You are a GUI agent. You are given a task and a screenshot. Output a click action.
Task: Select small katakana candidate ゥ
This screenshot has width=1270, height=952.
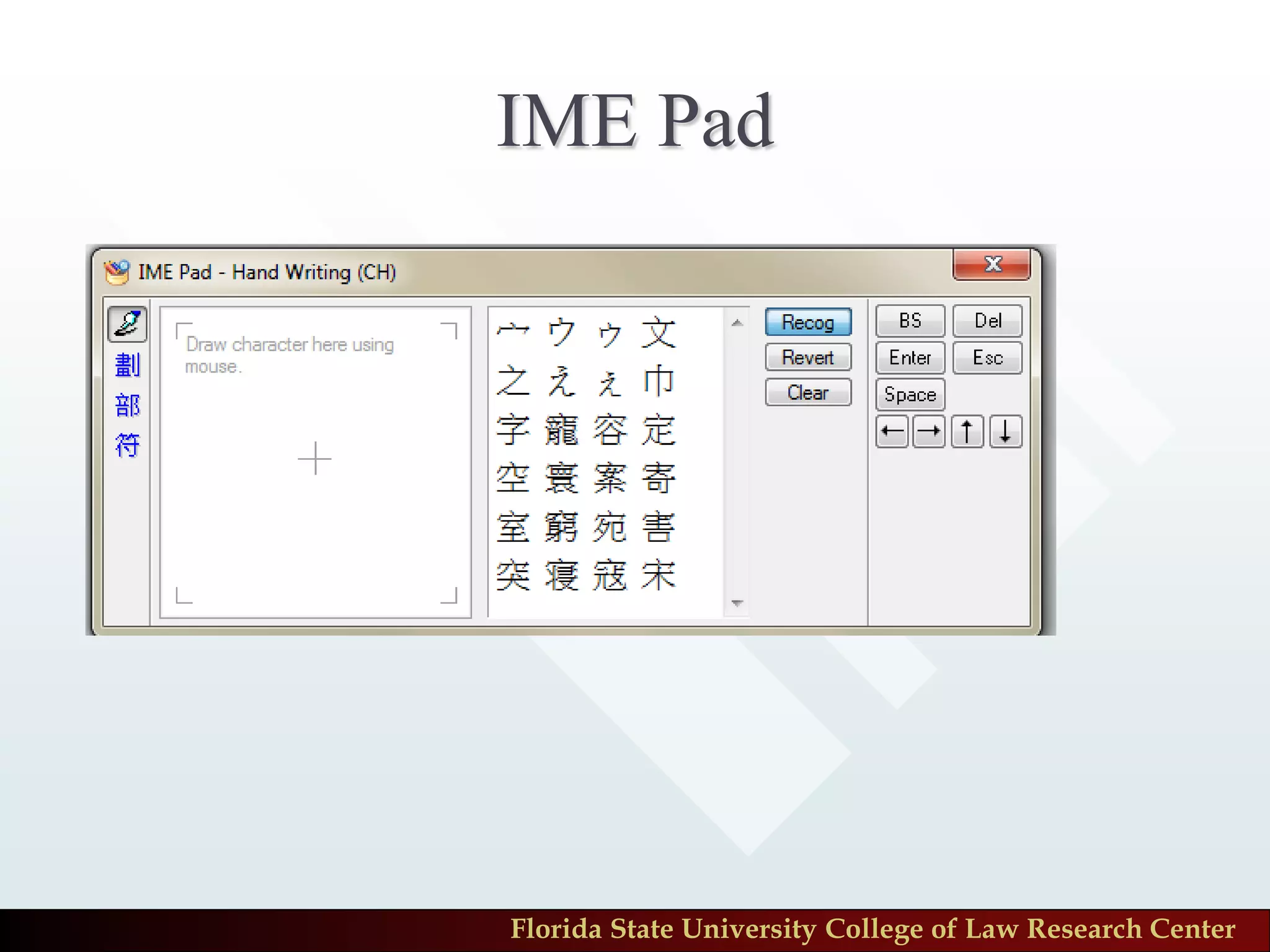pos(610,335)
